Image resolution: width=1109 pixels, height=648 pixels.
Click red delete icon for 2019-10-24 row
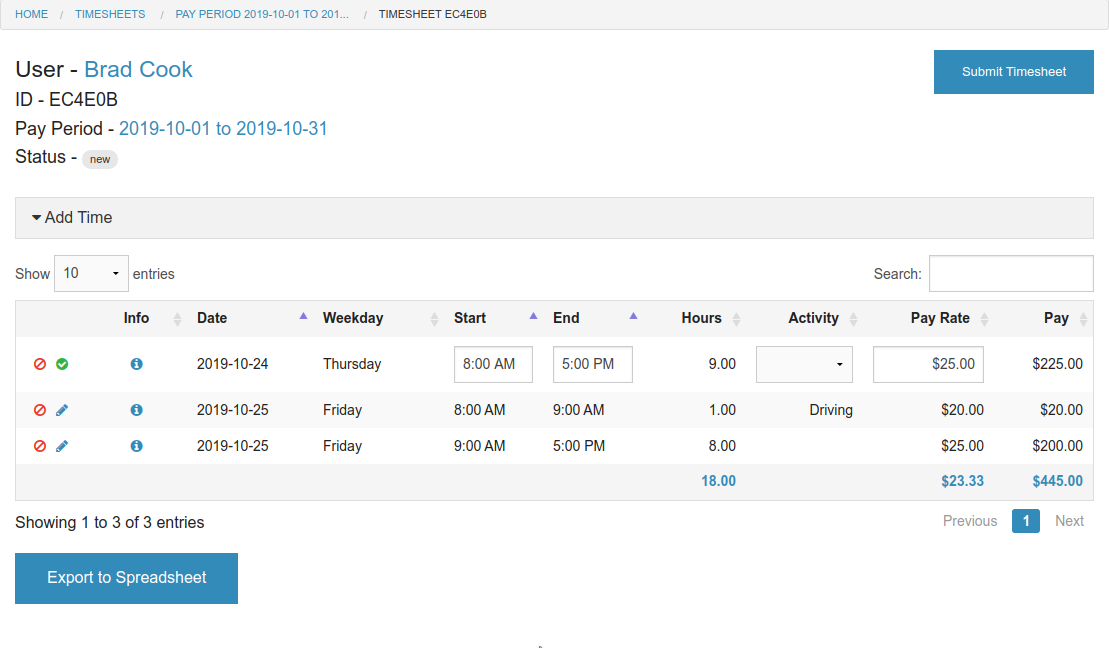click(40, 365)
